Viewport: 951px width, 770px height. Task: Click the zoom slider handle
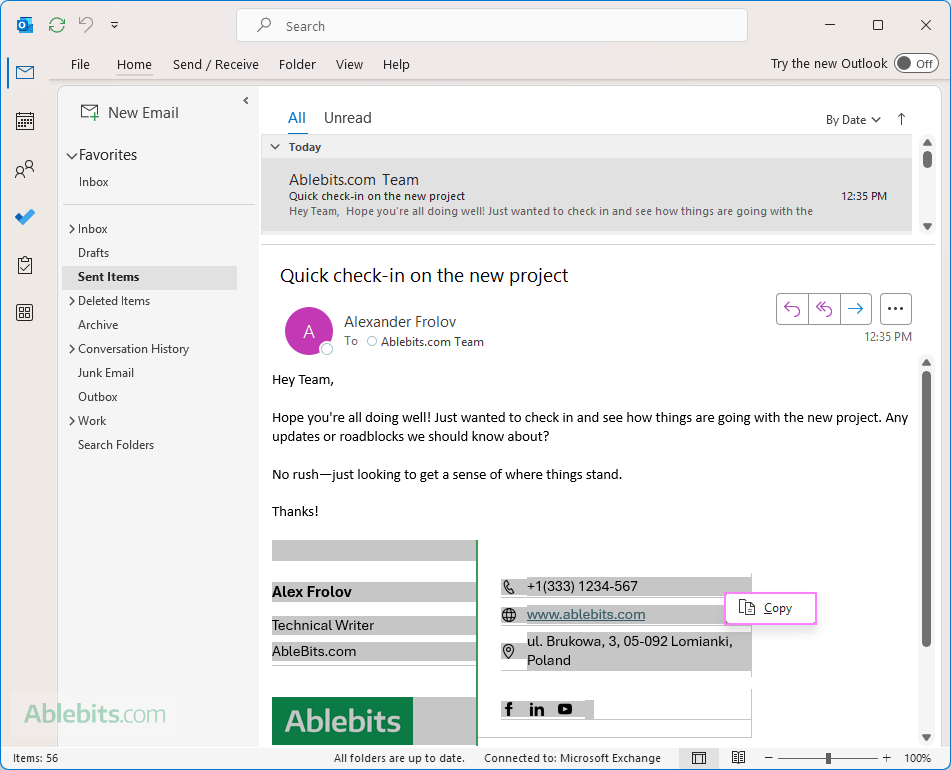click(828, 758)
